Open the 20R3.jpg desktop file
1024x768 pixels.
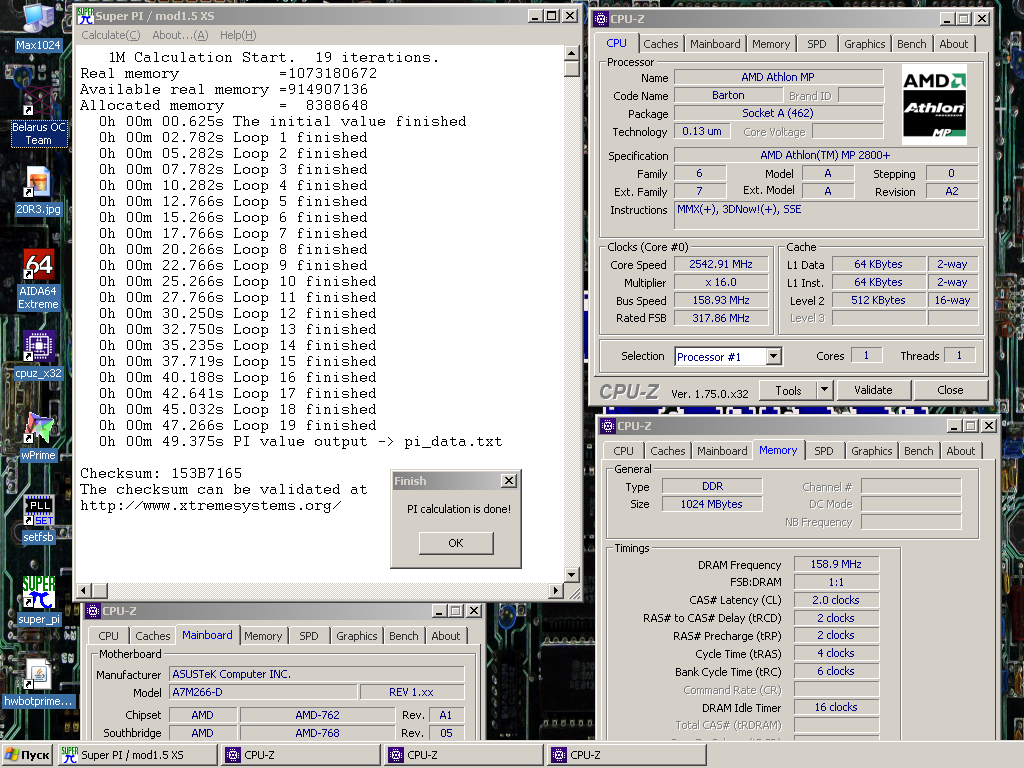pos(38,191)
